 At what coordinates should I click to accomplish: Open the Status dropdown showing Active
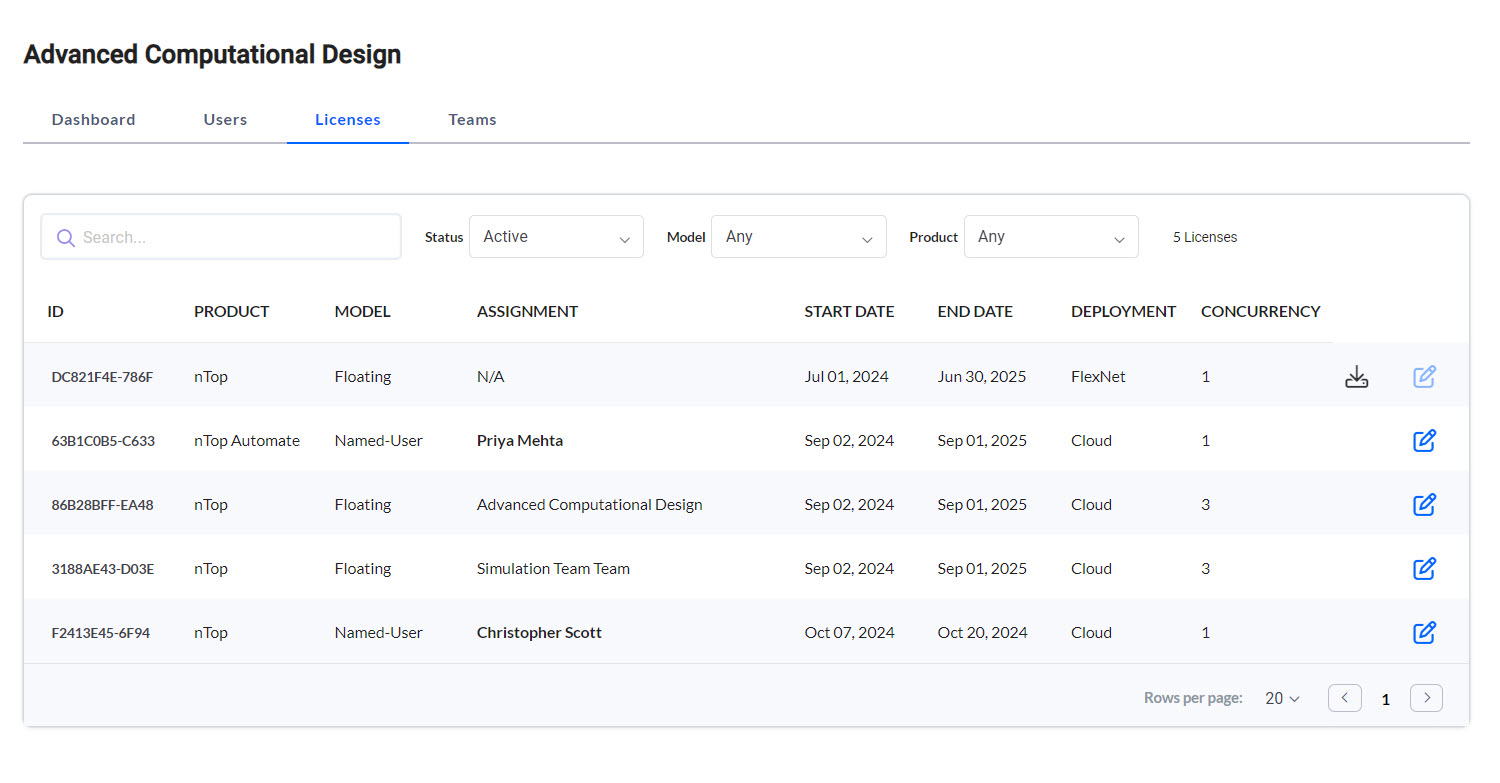click(x=556, y=237)
